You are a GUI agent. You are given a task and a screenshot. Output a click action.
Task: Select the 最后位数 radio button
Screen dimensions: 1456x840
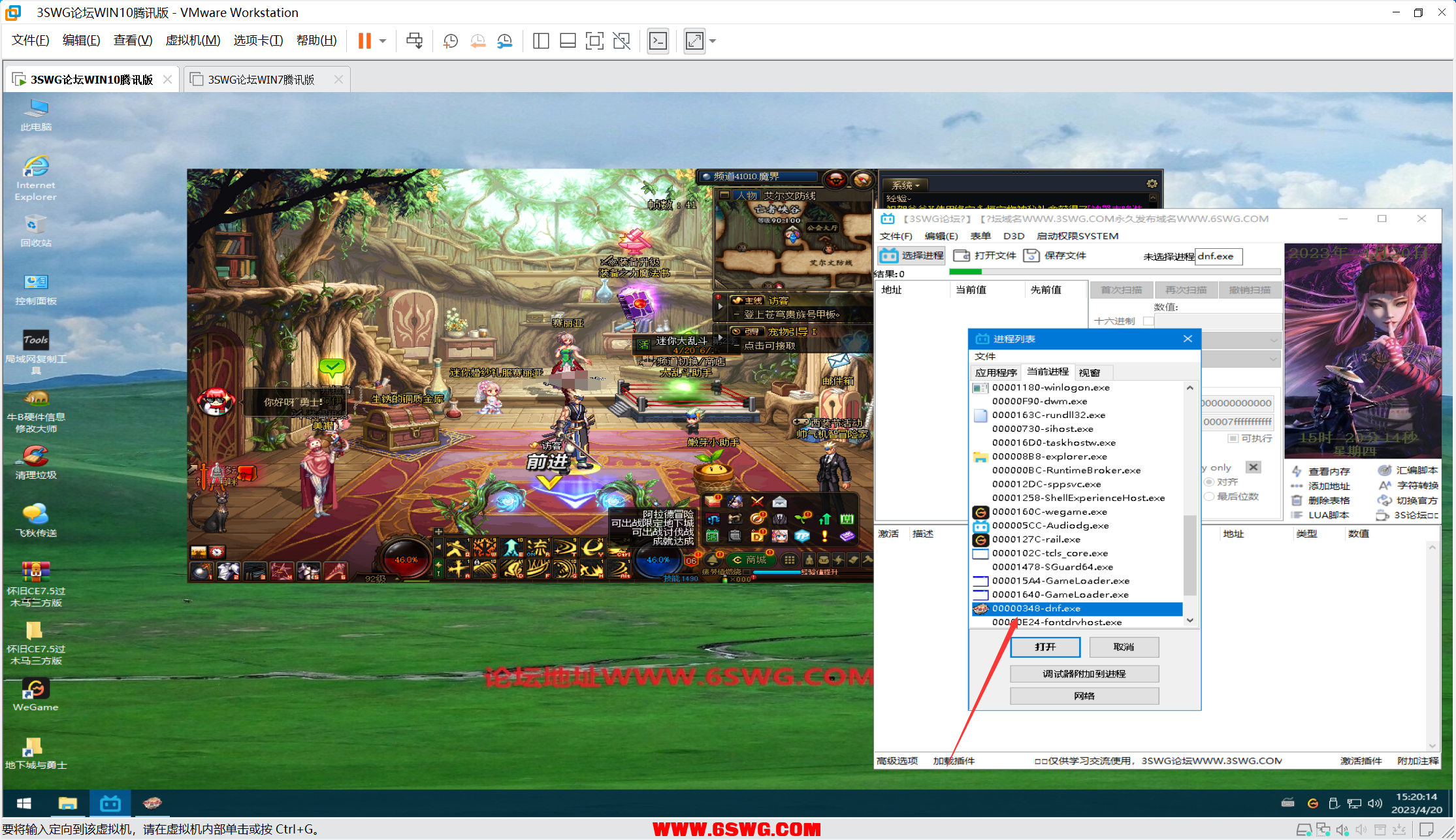click(x=1209, y=496)
